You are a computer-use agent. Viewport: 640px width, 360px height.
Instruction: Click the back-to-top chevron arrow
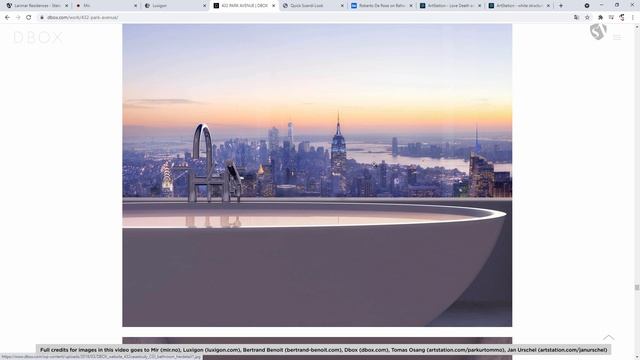pos(609,338)
